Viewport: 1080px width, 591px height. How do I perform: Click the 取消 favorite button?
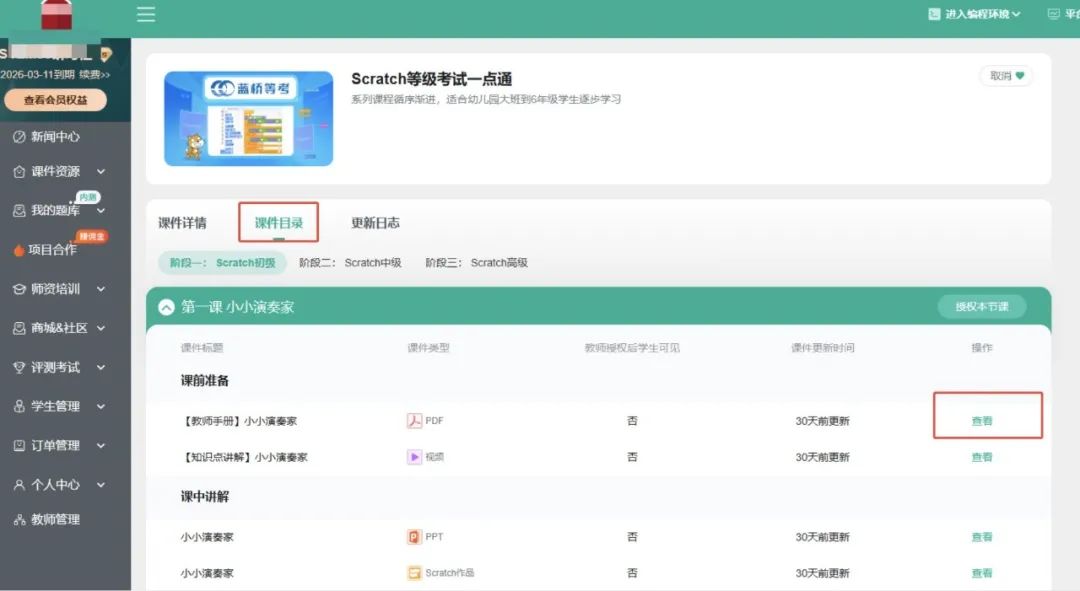click(x=1006, y=76)
